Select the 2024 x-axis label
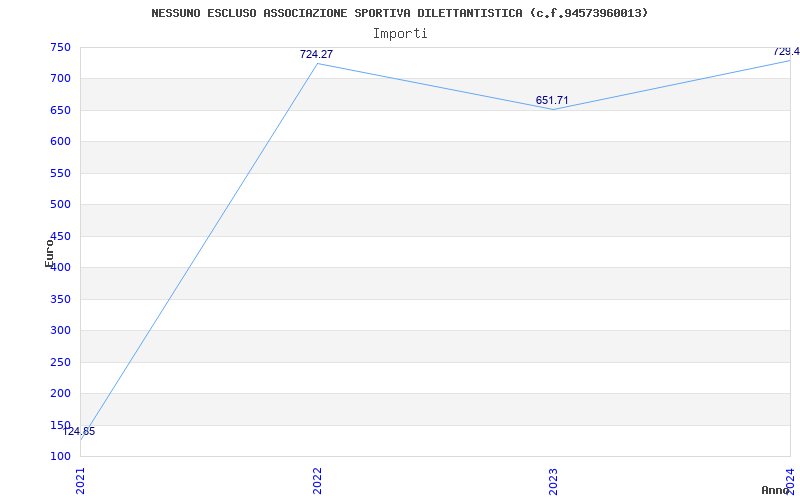 point(790,481)
